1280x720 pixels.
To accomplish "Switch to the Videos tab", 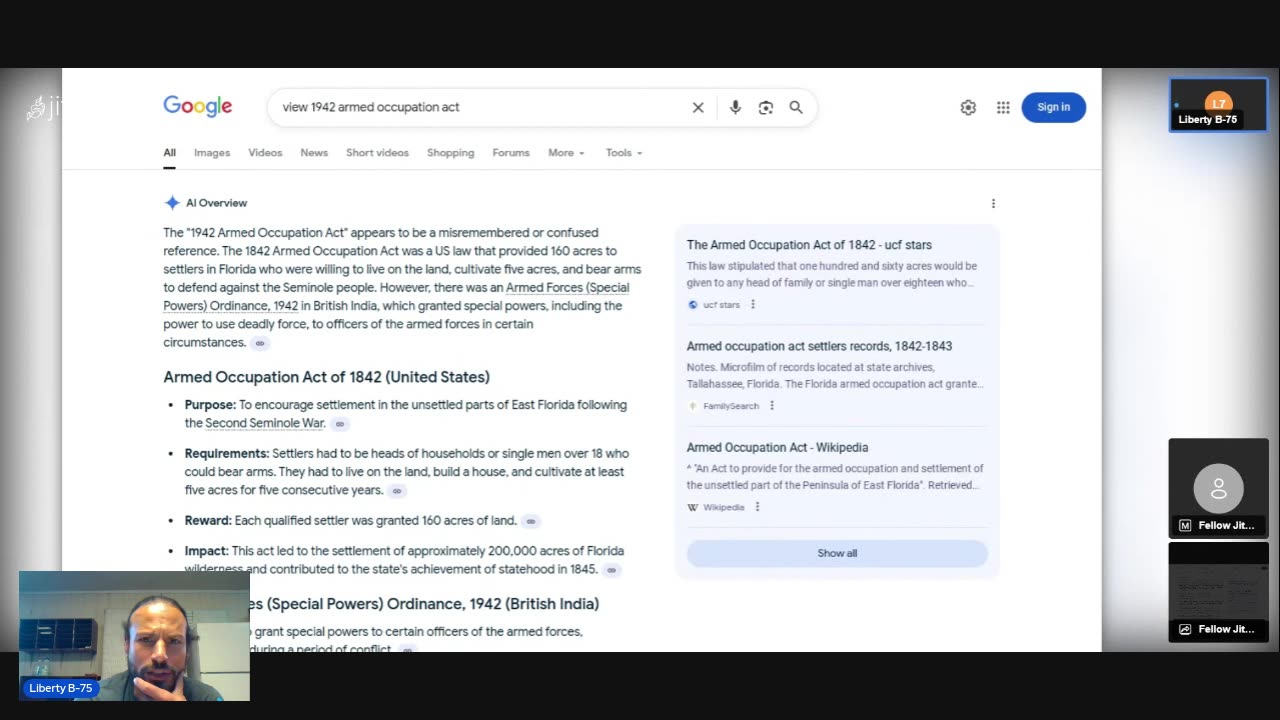I will pos(265,153).
